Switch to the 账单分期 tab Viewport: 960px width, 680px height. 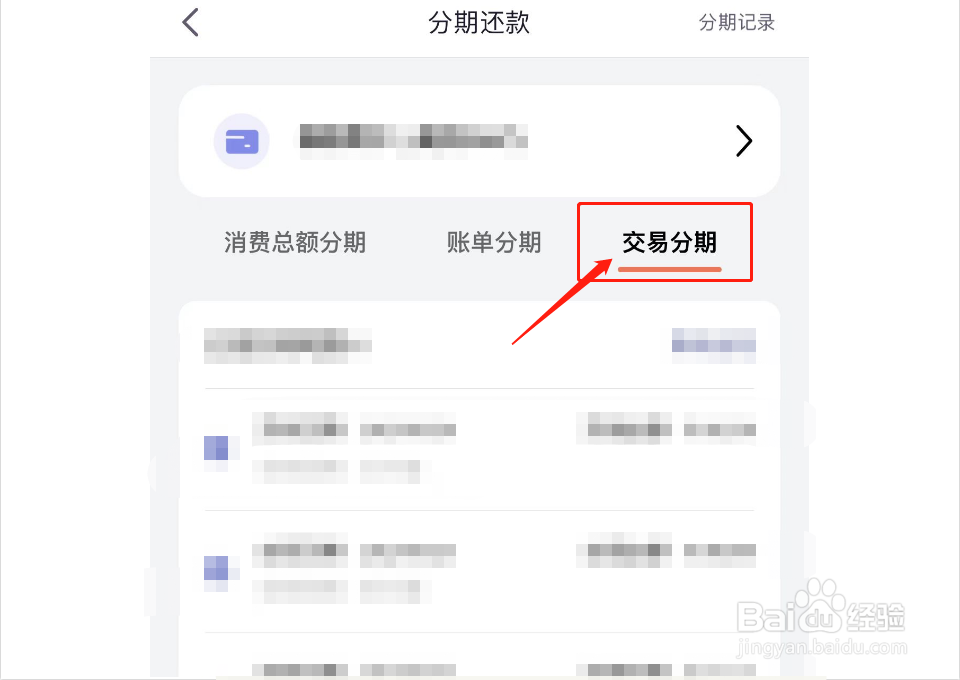pos(494,242)
